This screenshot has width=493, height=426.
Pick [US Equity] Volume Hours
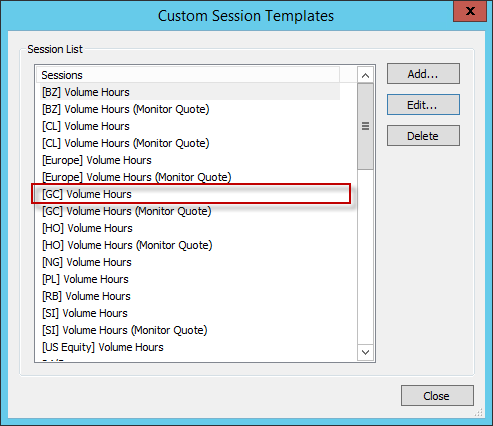tap(190, 347)
